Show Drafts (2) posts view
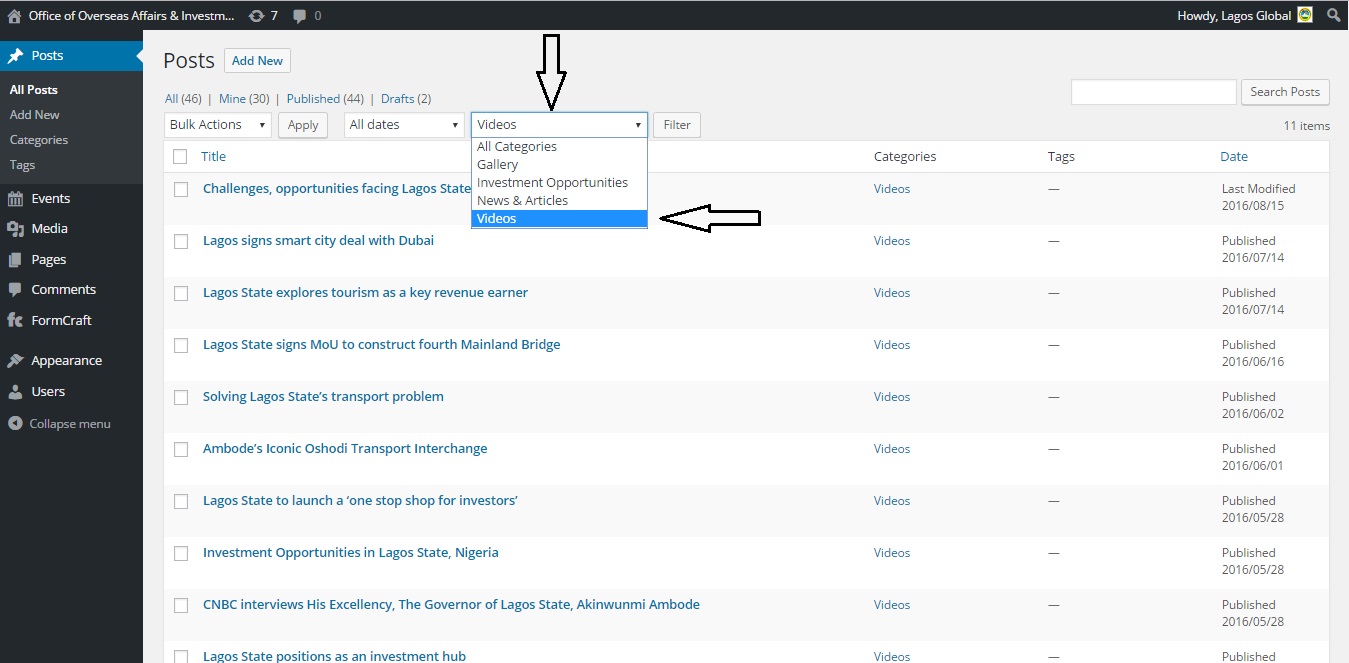1349x663 pixels. (405, 99)
